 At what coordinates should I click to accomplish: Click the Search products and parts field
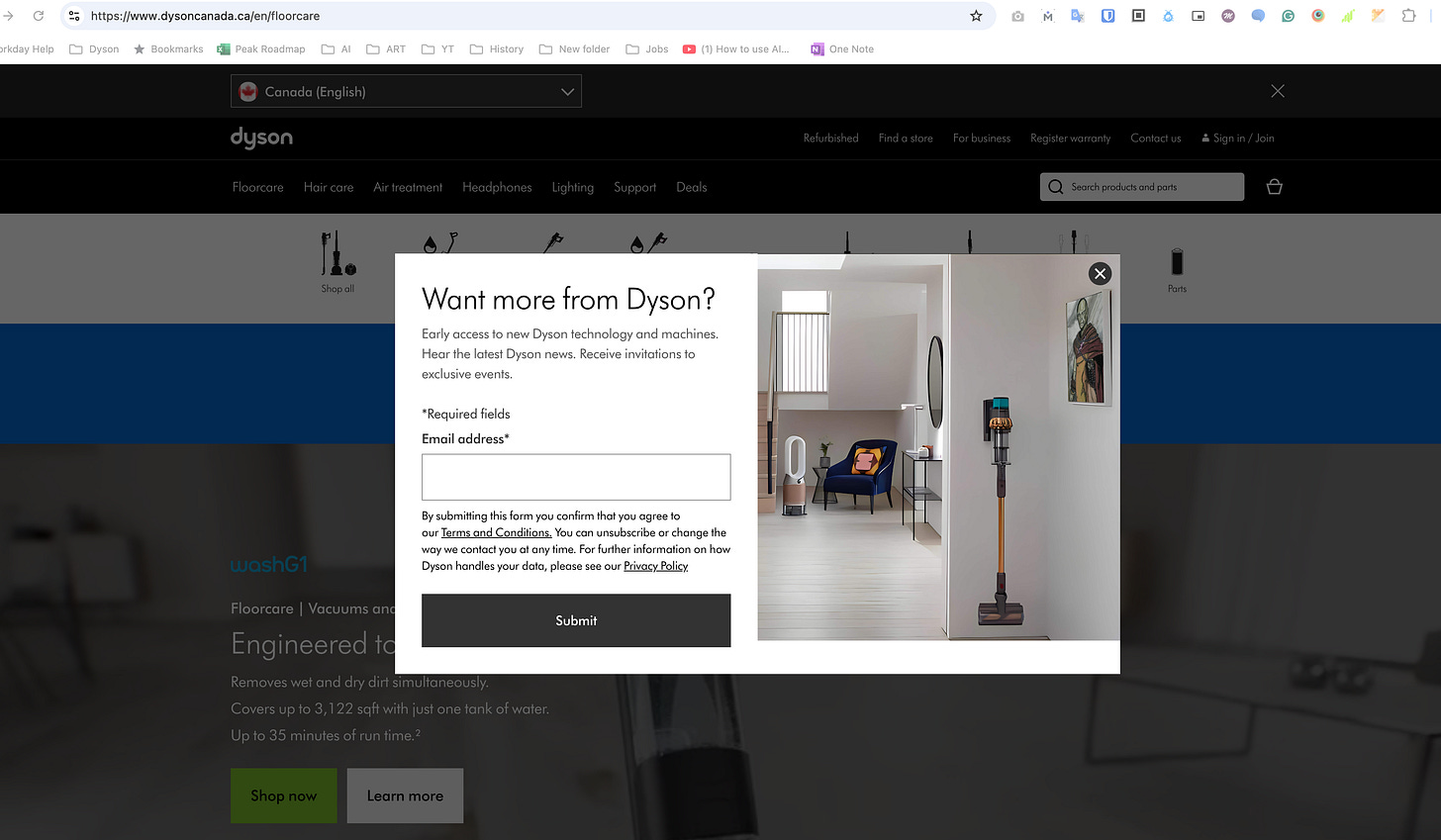1142,187
